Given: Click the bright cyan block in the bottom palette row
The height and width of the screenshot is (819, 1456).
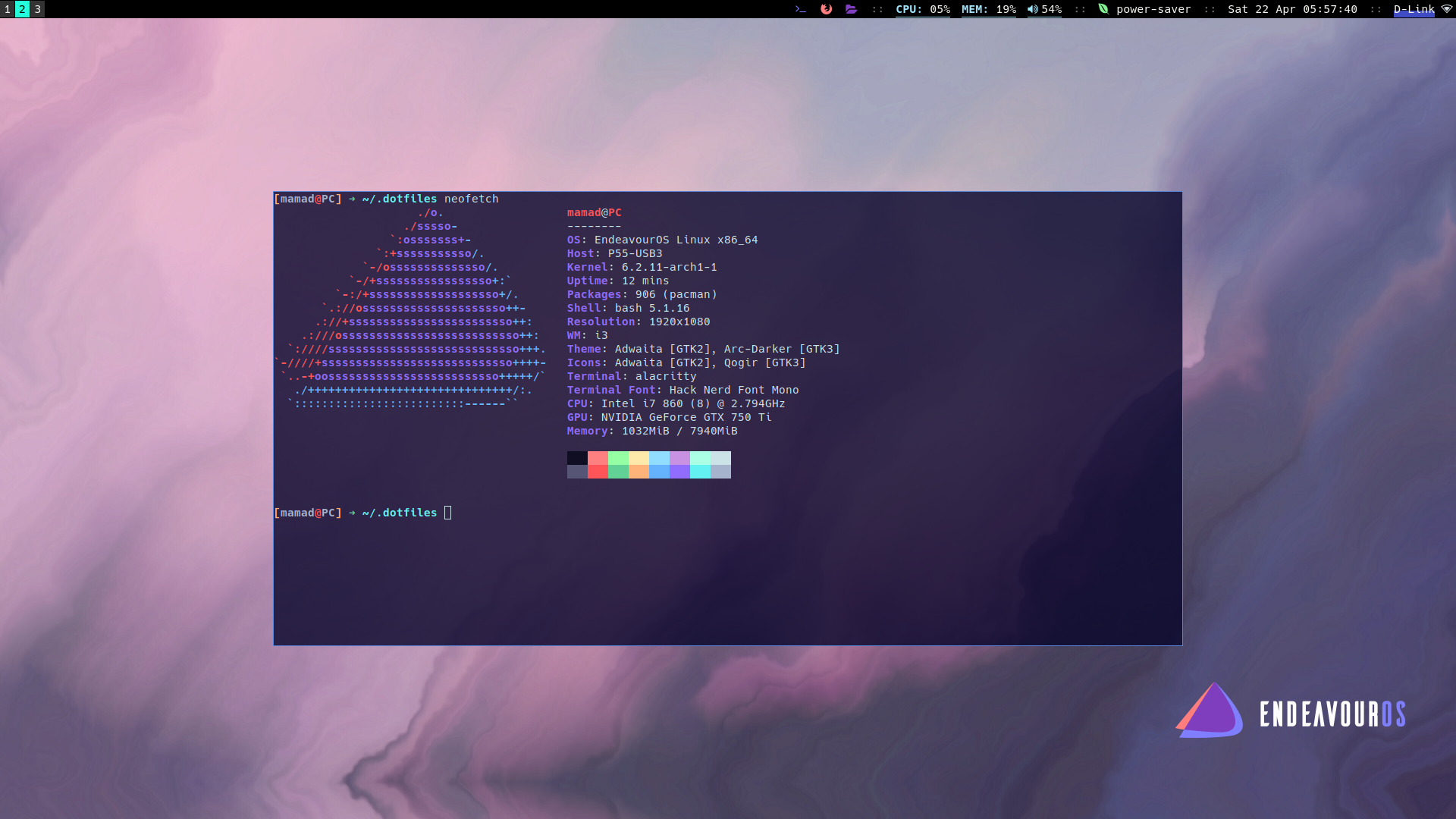Looking at the screenshot, I should click(x=700, y=472).
